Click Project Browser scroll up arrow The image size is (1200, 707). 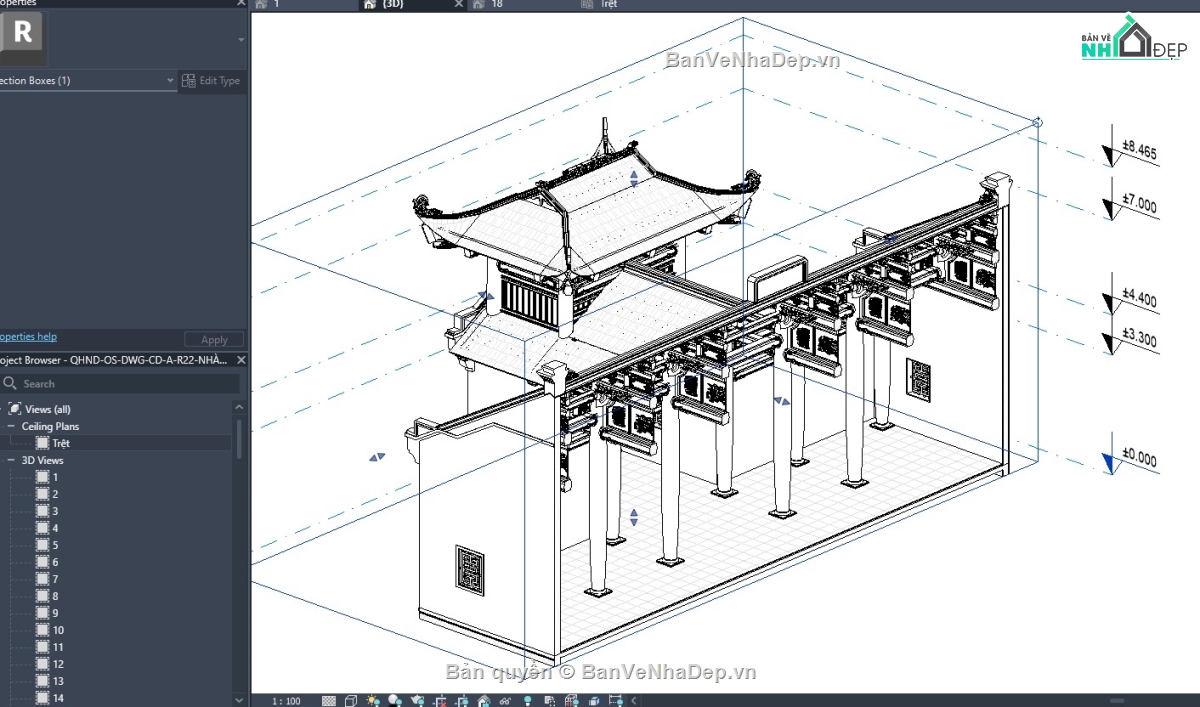pos(239,407)
